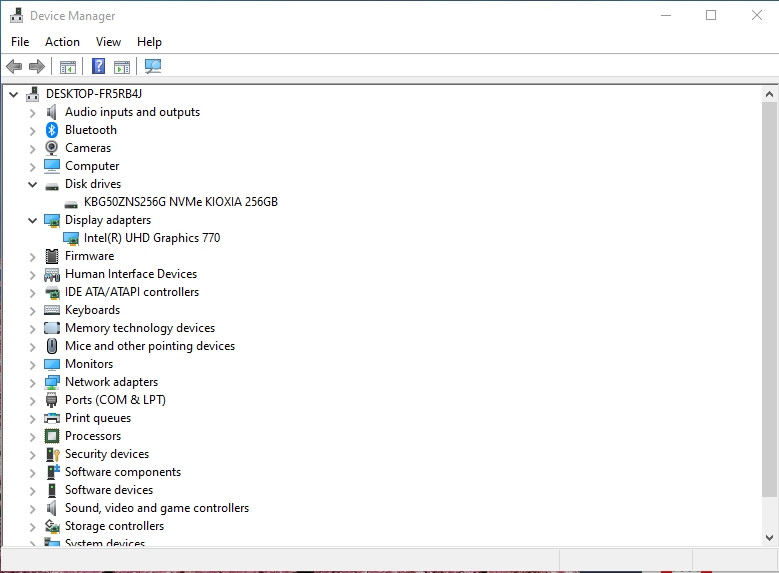Select Intel(R) UHD Graphics 770 device

pyautogui.click(x=152, y=238)
